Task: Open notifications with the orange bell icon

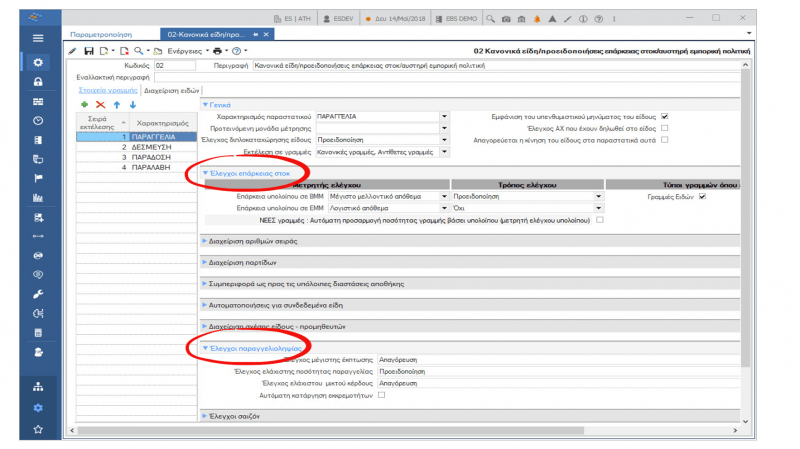Action: point(537,19)
